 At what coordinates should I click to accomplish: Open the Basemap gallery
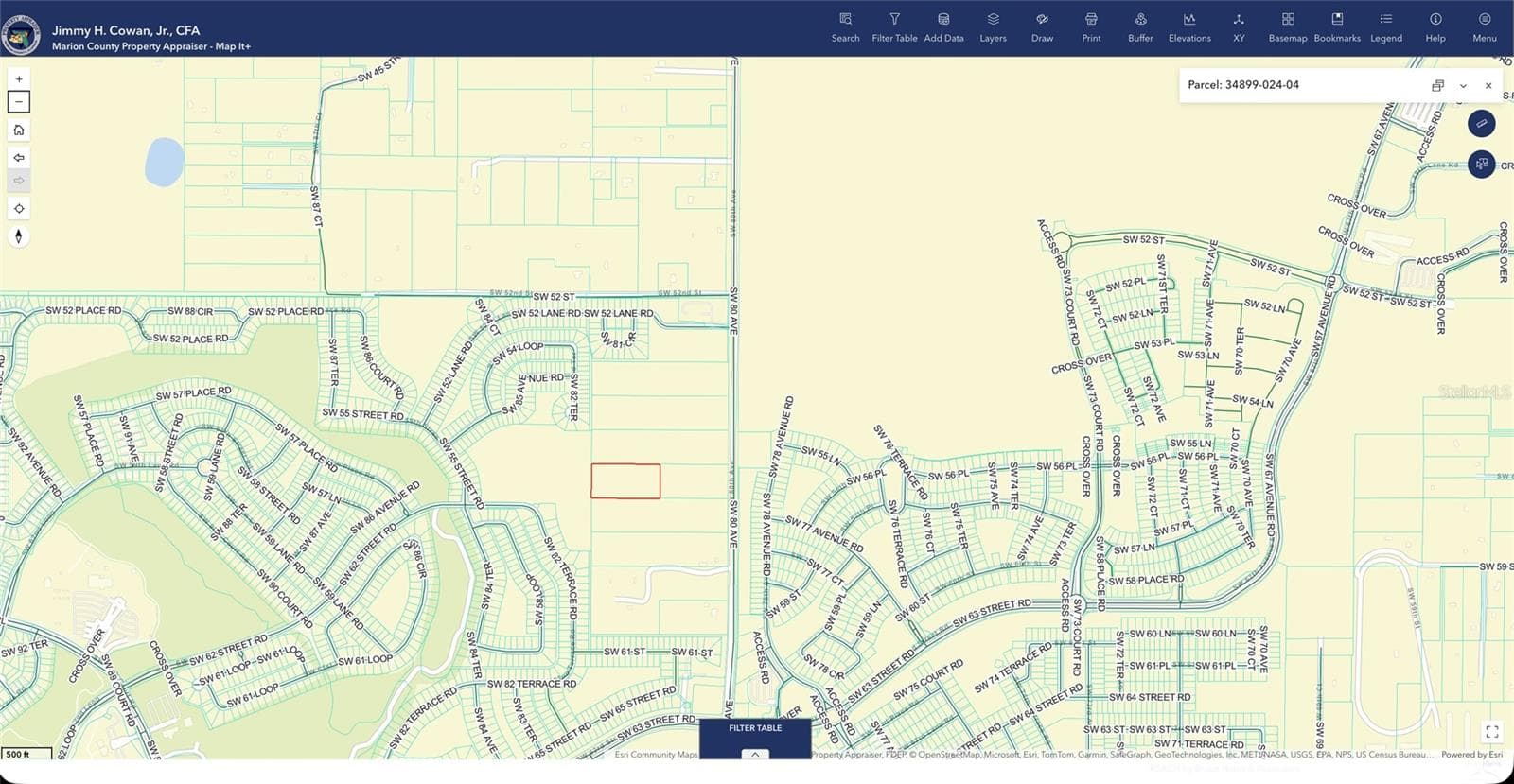coord(1288,27)
